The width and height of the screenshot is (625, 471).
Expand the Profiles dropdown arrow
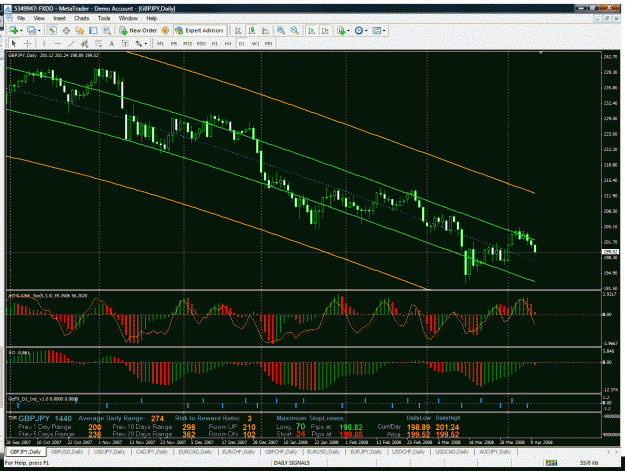pos(39,31)
